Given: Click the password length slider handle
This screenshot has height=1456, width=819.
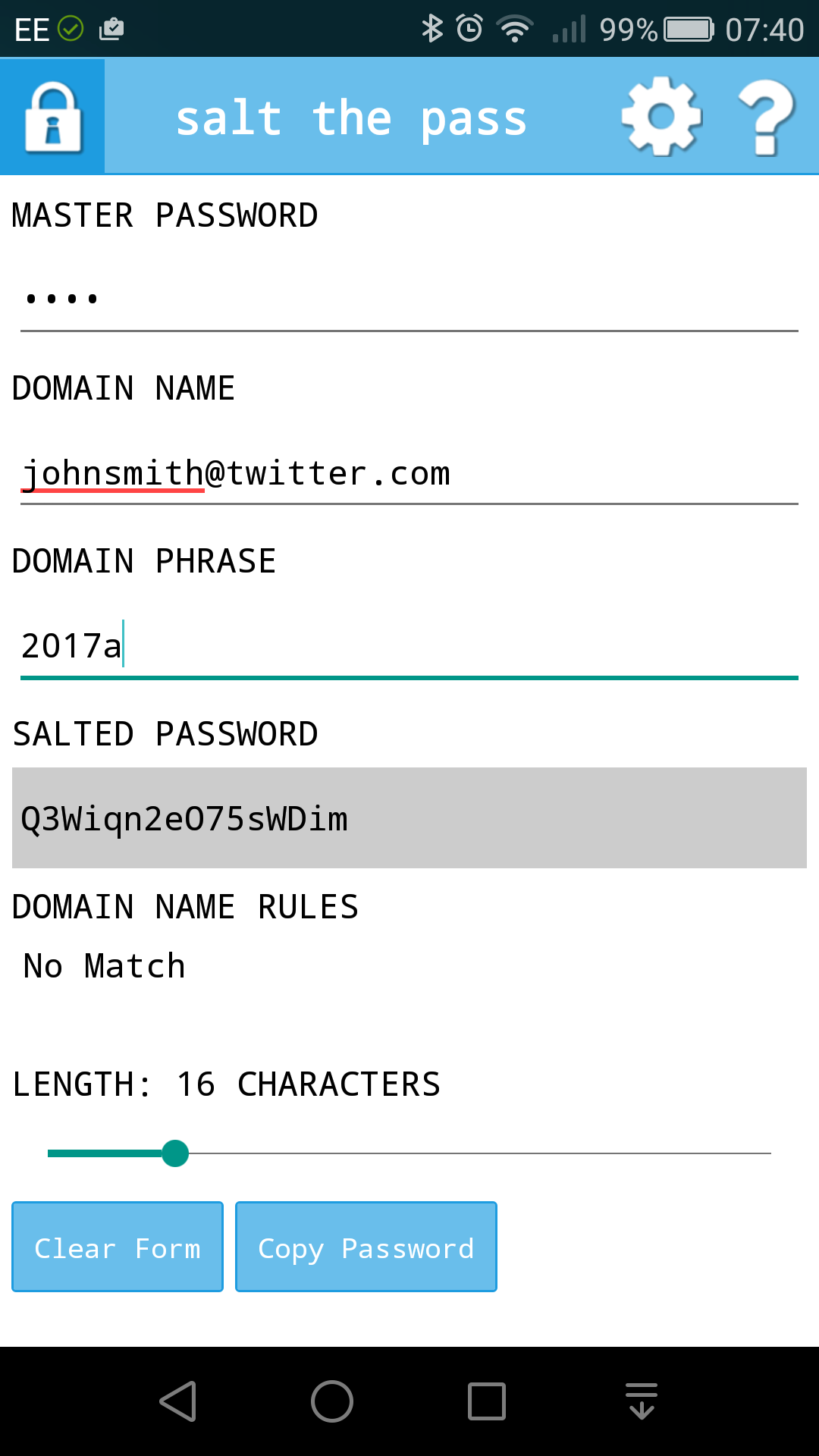Looking at the screenshot, I should coord(175,1153).
